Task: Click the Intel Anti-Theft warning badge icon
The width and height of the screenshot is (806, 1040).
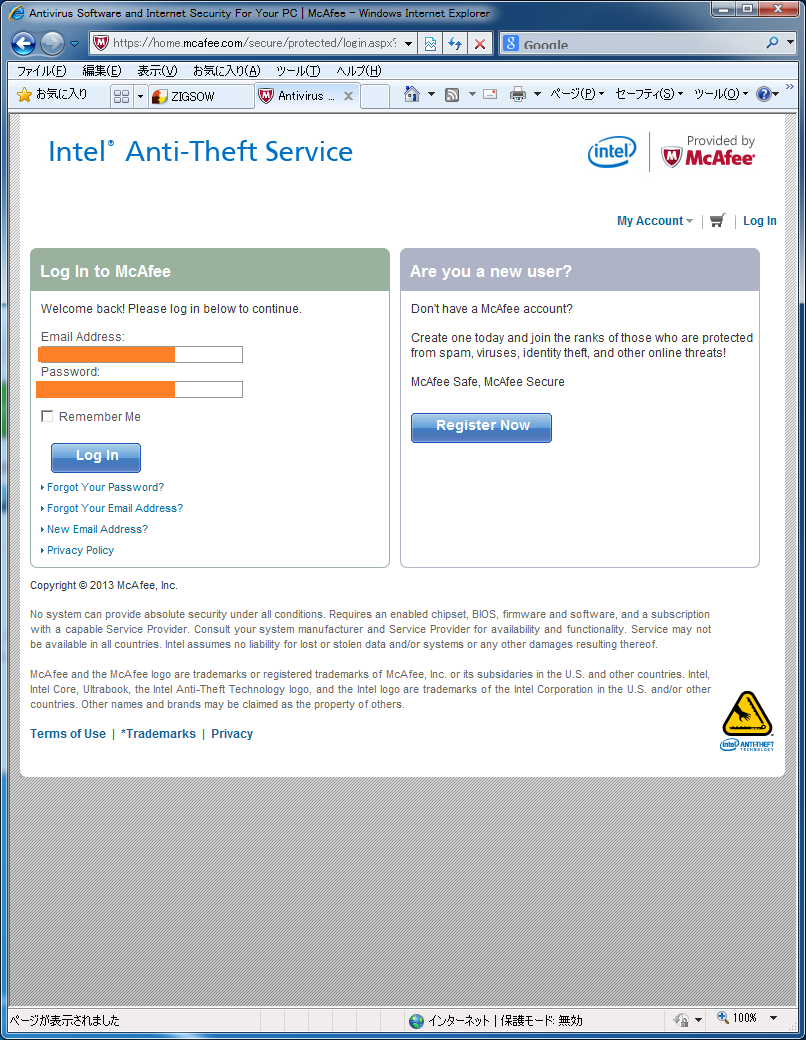Action: 747,721
